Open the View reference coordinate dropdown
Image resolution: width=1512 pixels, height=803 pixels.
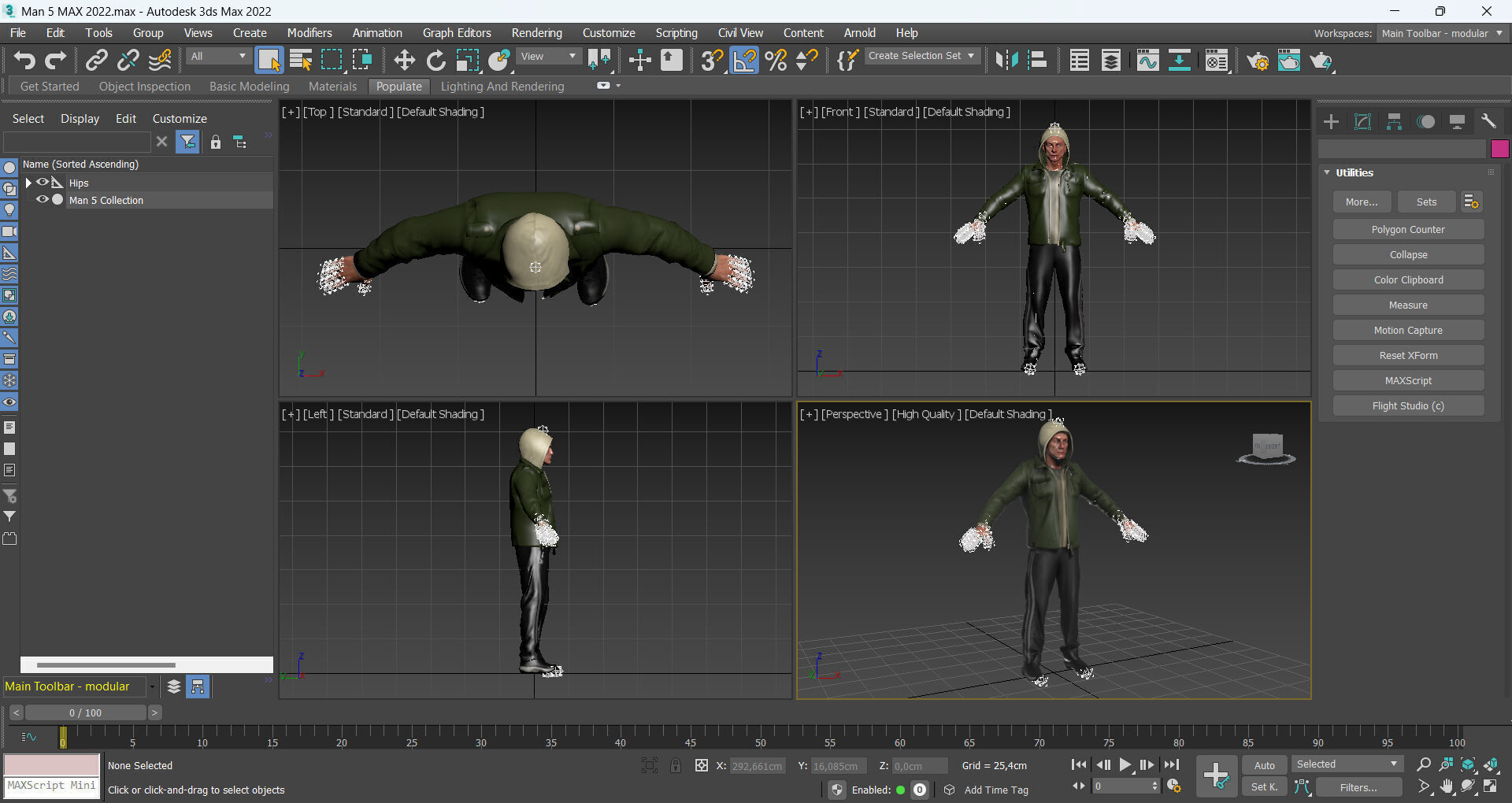coord(549,57)
